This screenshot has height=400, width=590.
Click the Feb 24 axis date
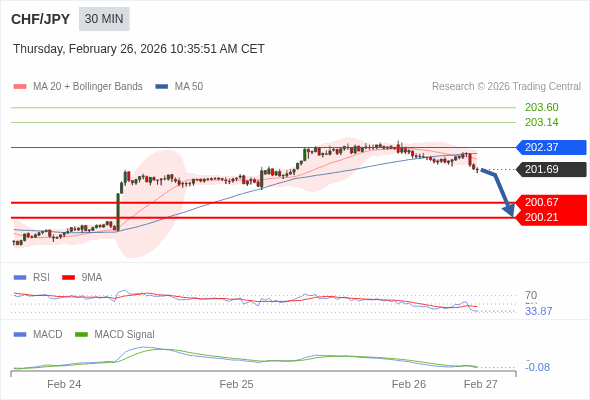64,385
